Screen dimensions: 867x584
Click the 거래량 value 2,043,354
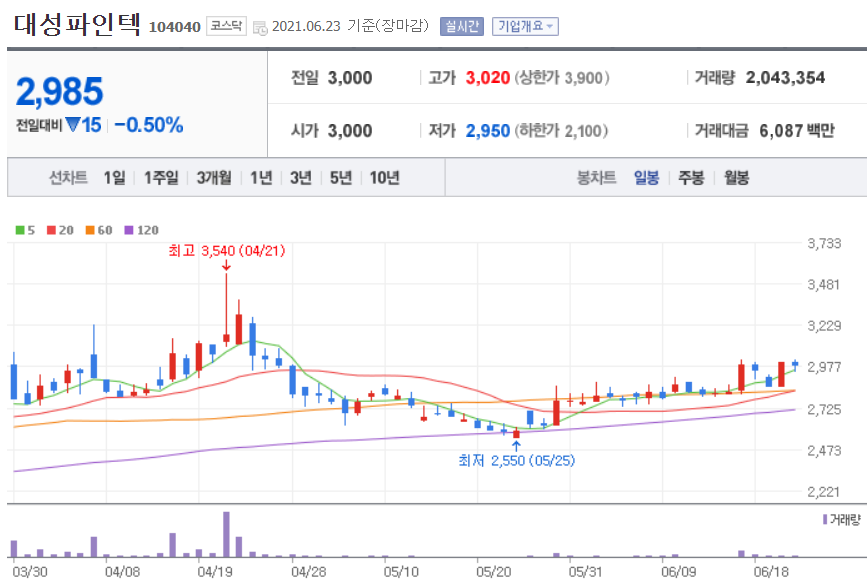785,77
